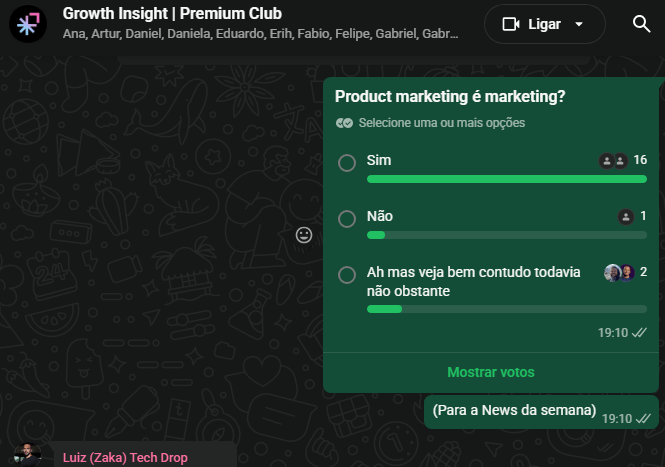Image resolution: width=665 pixels, height=467 pixels.
Task: Check the 'Ah mas veja bem' poll option
Action: point(347,274)
